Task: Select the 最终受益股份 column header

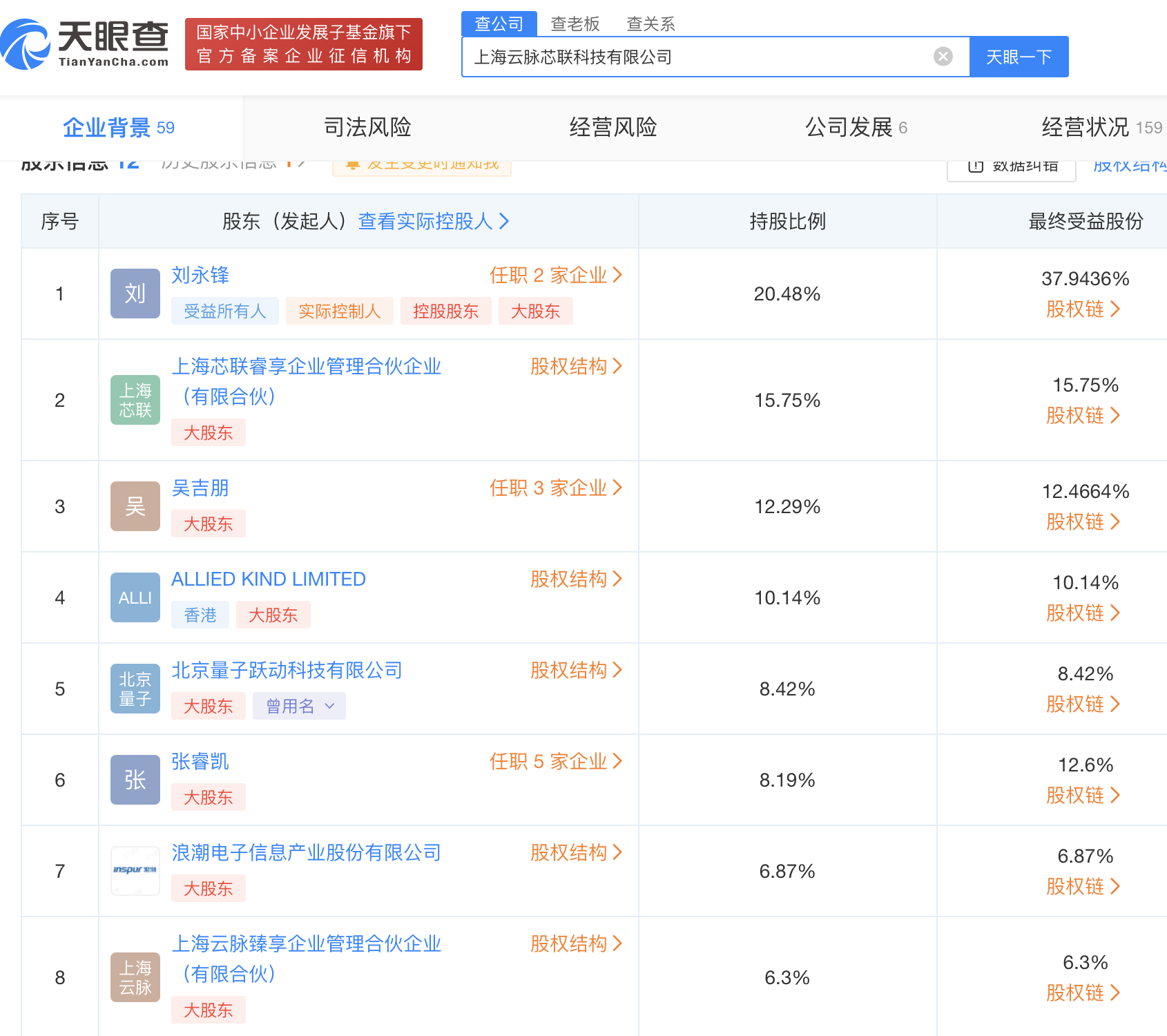Action: (1086, 221)
